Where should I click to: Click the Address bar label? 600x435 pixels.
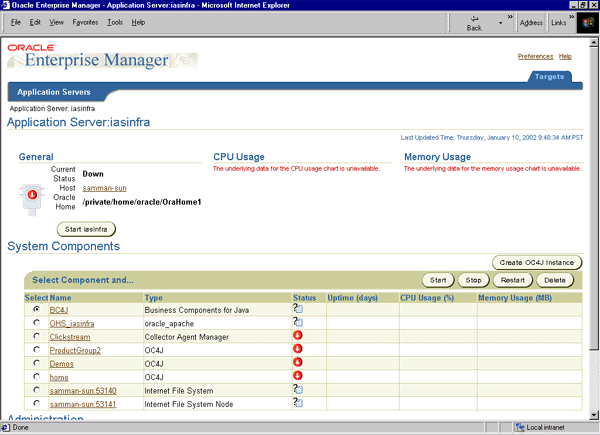[x=531, y=23]
